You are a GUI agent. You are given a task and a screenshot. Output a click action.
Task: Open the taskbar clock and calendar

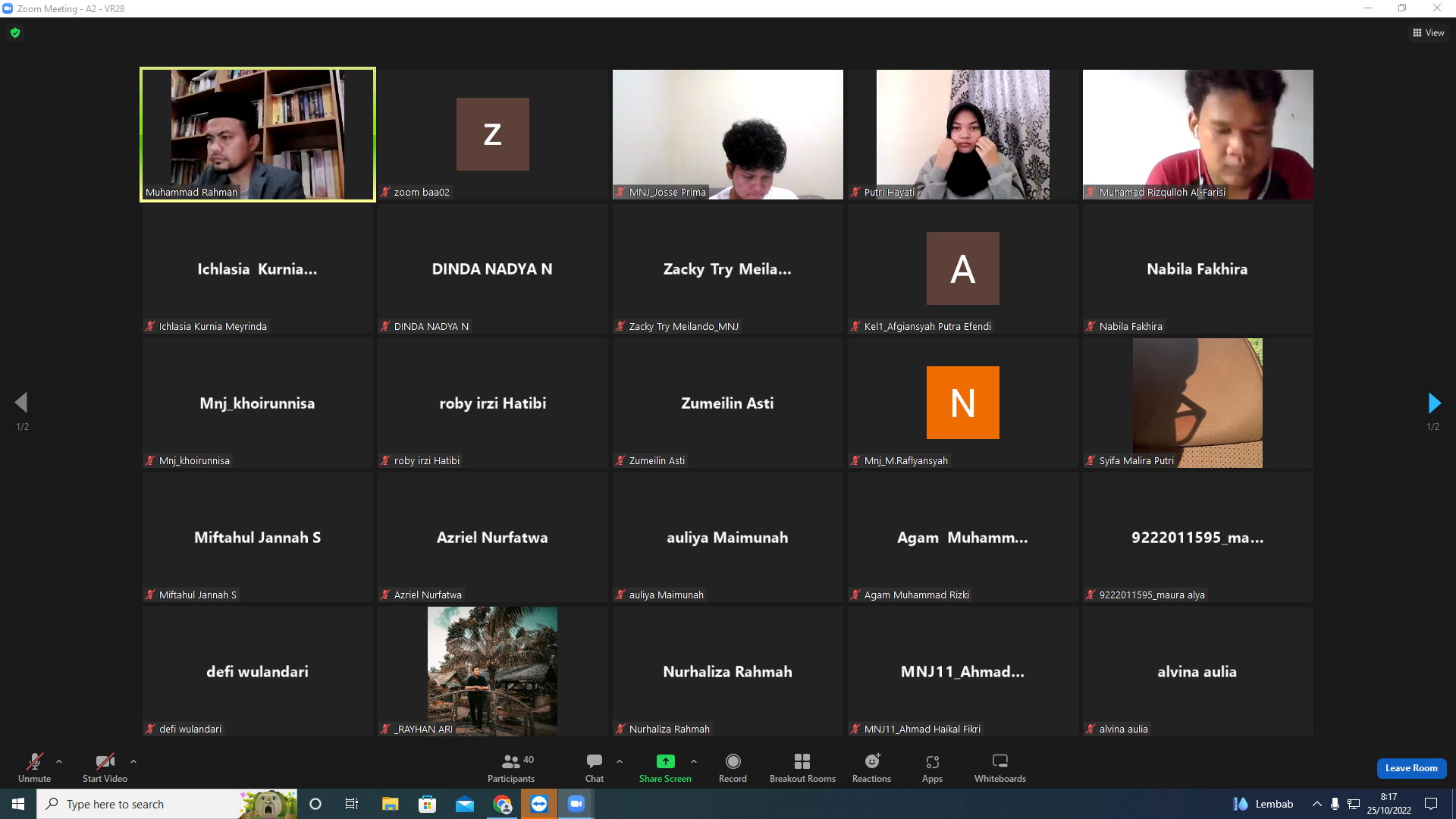pos(1389,804)
